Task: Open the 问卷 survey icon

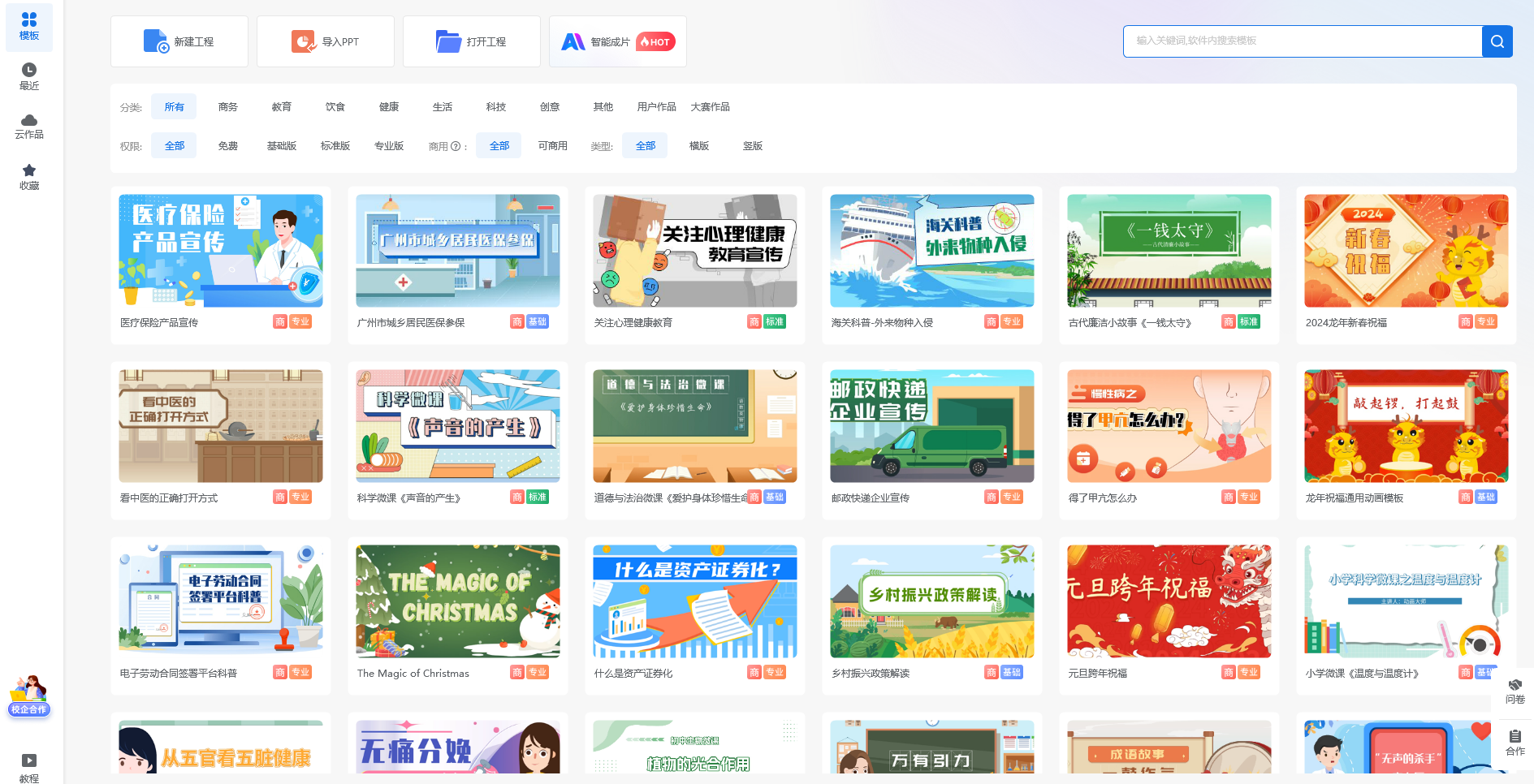Action: 1515,690
